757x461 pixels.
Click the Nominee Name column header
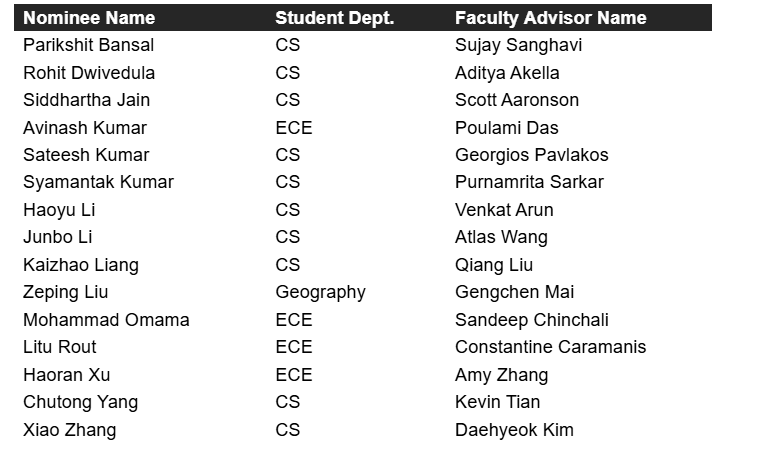89,18
